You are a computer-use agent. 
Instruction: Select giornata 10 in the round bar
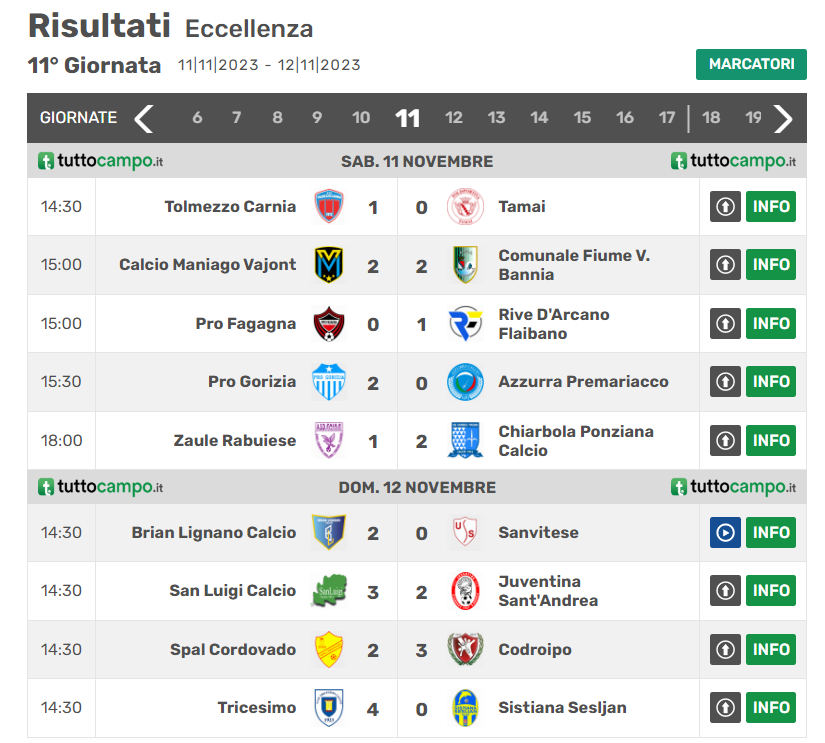(361, 118)
